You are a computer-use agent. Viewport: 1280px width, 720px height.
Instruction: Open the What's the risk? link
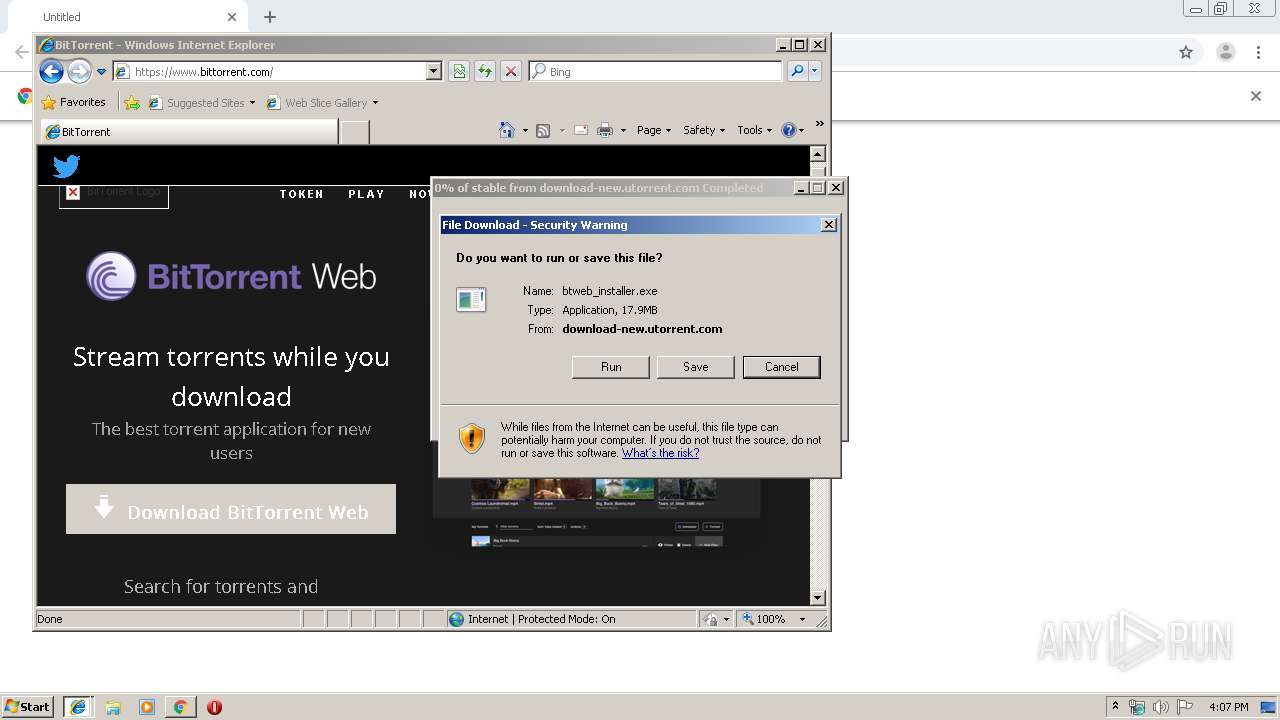pyautogui.click(x=660, y=453)
